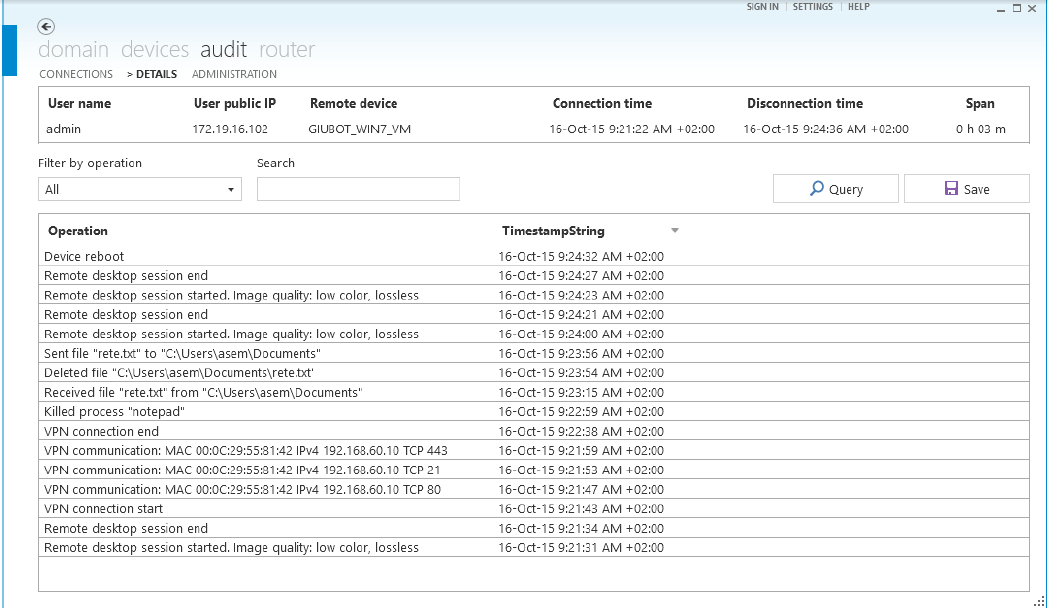
Task: Select the Device reboot row
Action: point(533,257)
